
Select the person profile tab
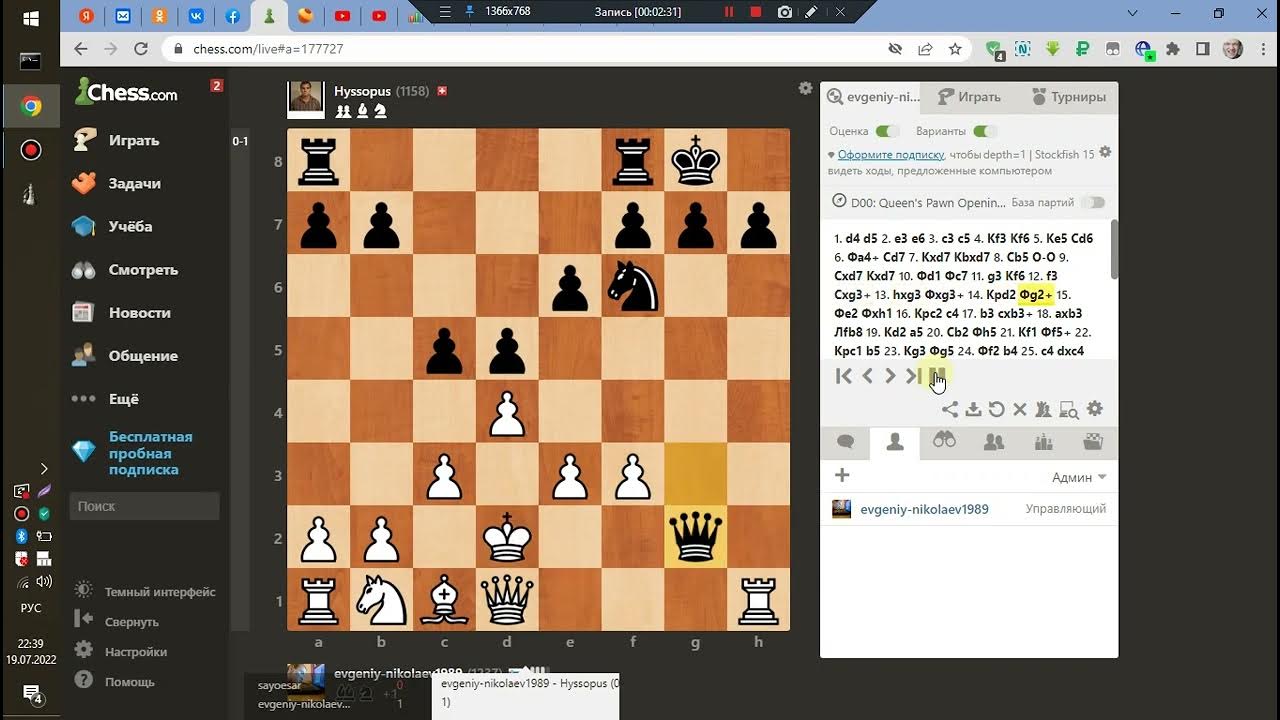pos(895,442)
